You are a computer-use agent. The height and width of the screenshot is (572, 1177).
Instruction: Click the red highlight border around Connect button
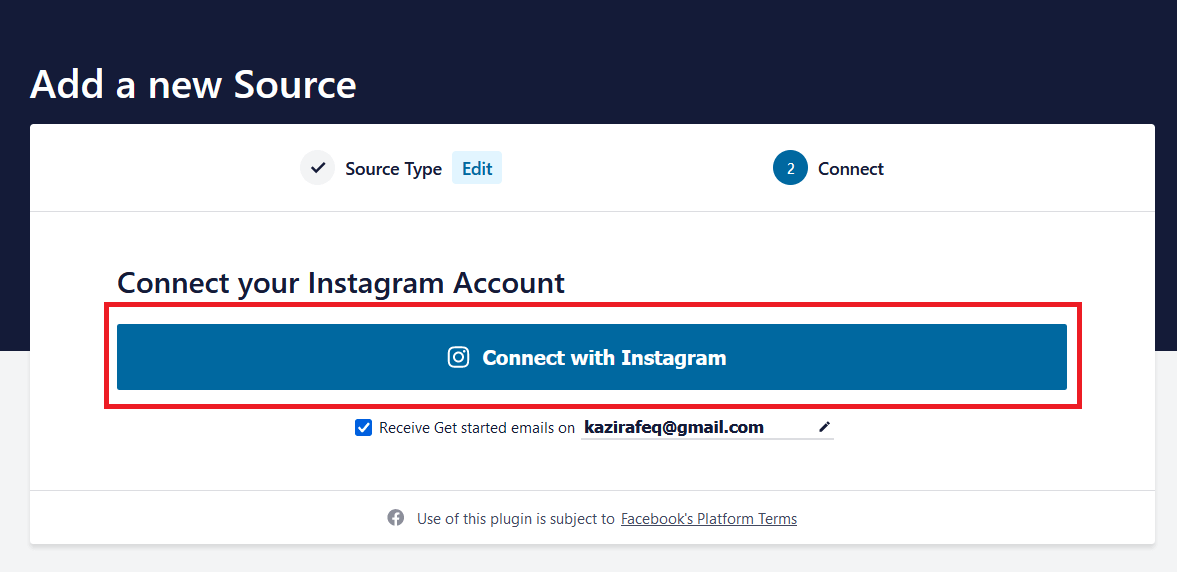(593, 306)
